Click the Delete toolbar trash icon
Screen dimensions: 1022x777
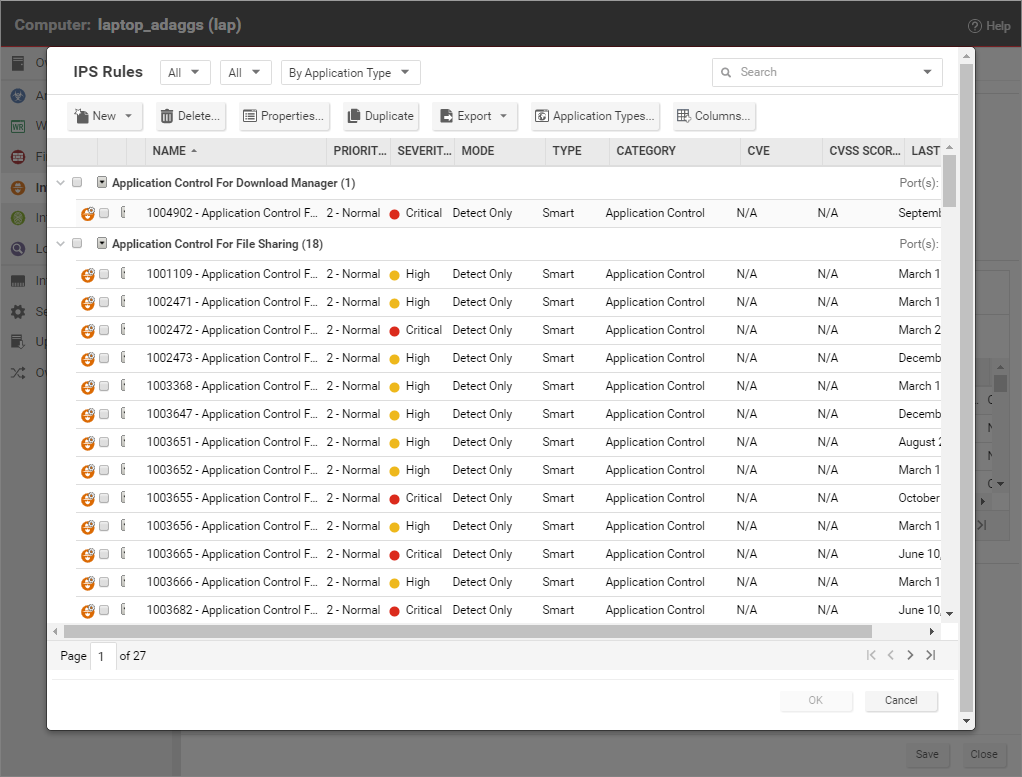[x=167, y=116]
